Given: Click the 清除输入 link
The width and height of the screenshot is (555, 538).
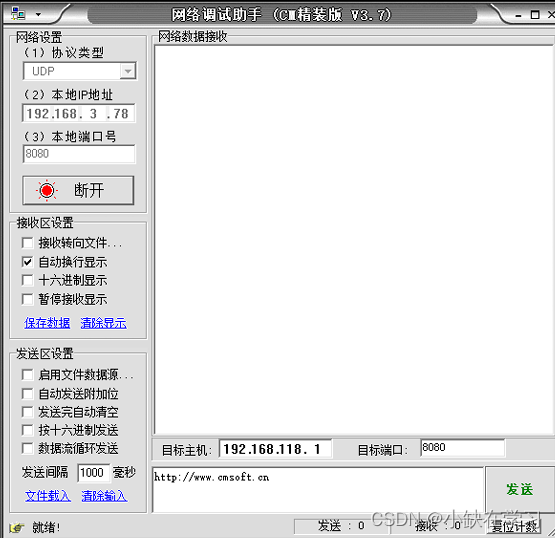Looking at the screenshot, I should click(x=104, y=496).
